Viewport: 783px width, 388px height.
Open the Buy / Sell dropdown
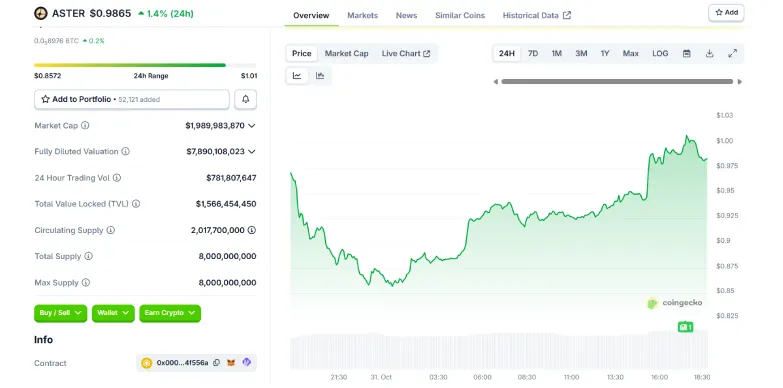tap(60, 313)
